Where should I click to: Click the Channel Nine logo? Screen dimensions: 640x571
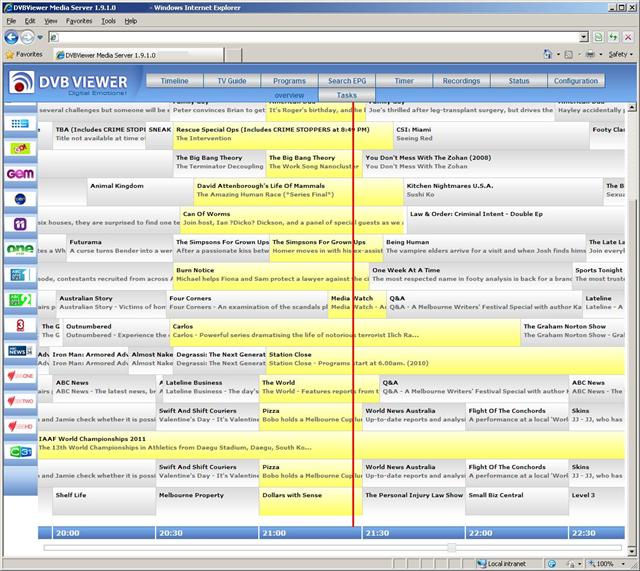pyautogui.click(x=20, y=123)
